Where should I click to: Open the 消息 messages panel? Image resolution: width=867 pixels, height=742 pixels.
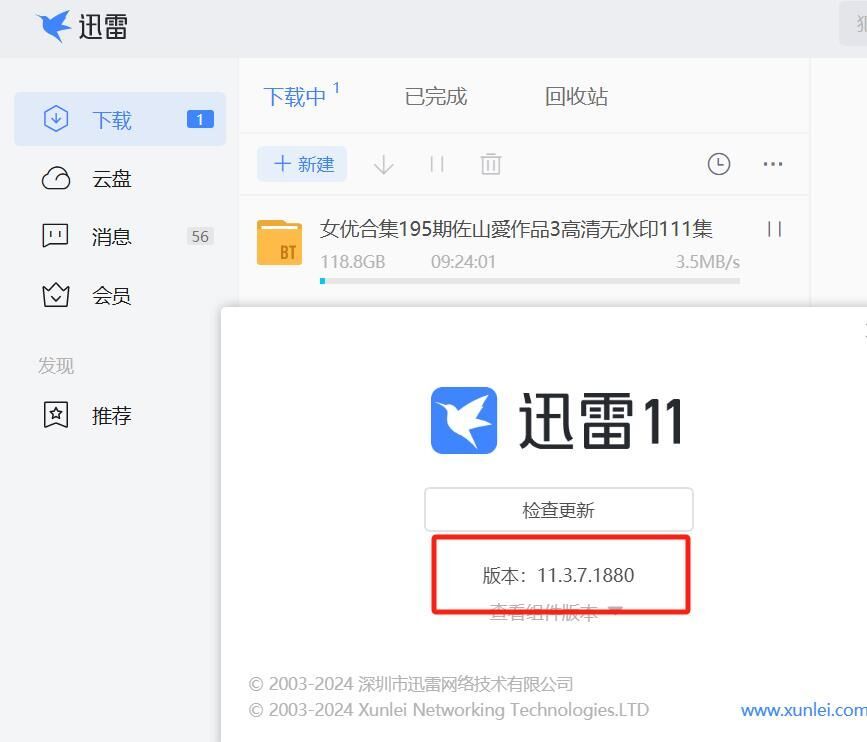tap(112, 237)
